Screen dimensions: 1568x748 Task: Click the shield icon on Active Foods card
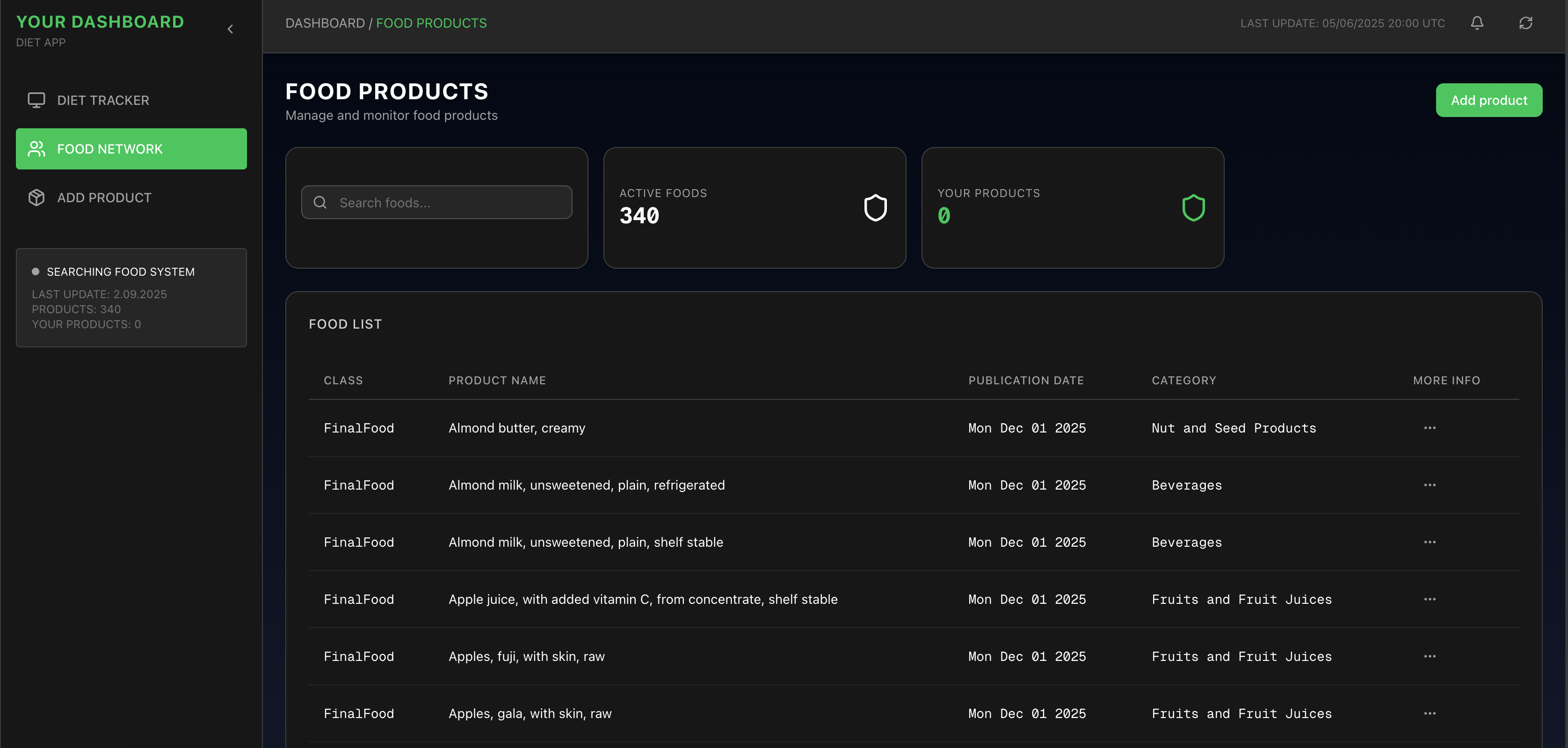pos(875,207)
